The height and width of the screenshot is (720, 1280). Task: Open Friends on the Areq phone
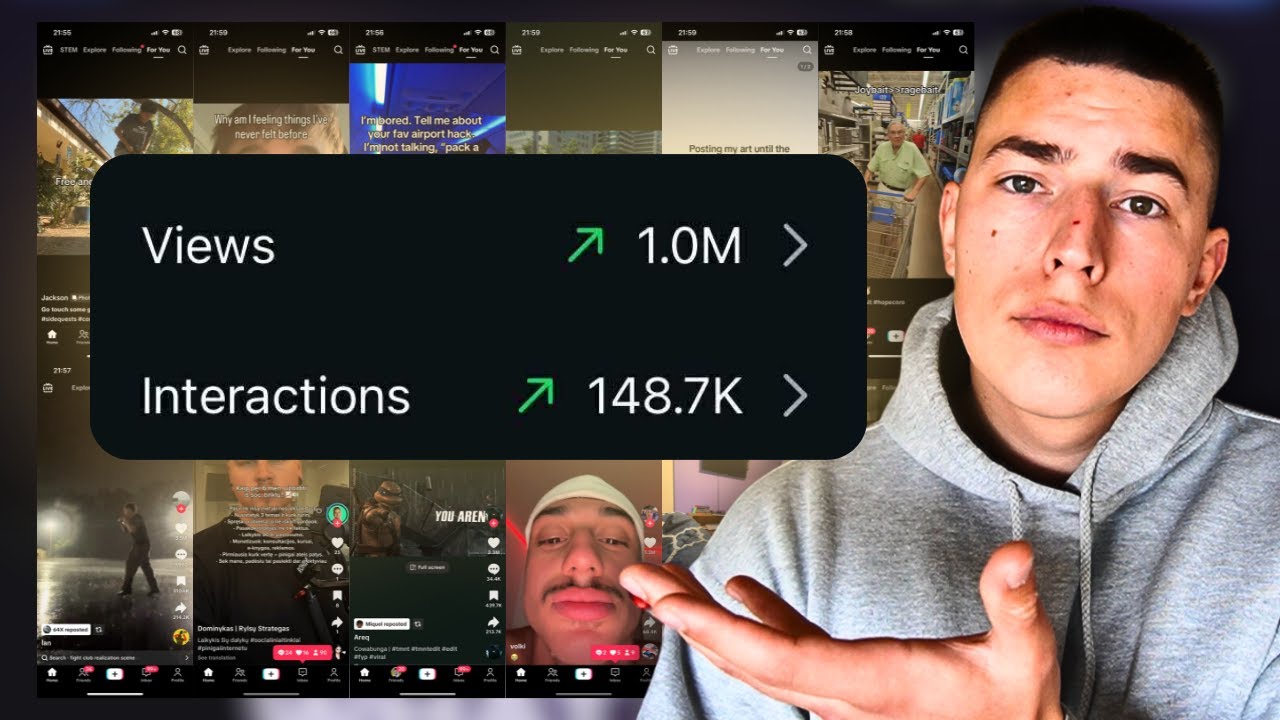396,675
